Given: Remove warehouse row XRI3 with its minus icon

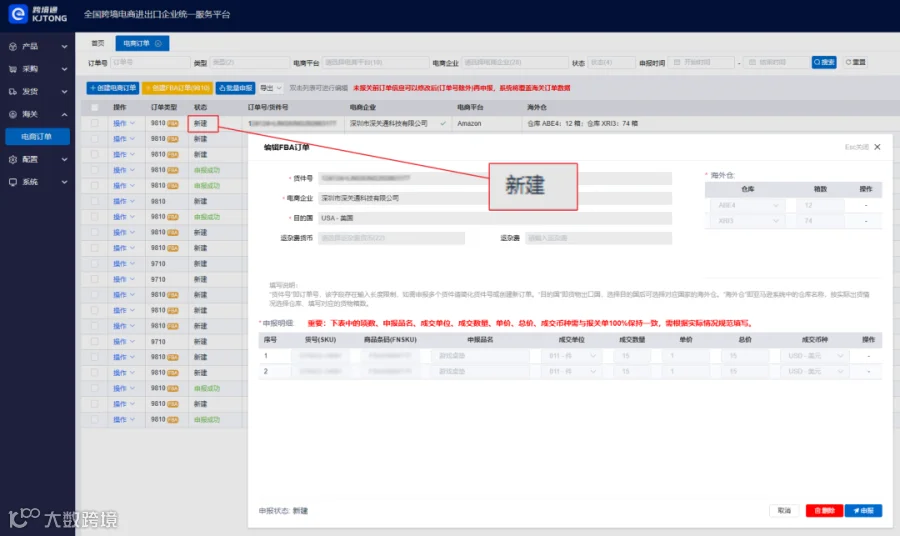Looking at the screenshot, I should [866, 221].
